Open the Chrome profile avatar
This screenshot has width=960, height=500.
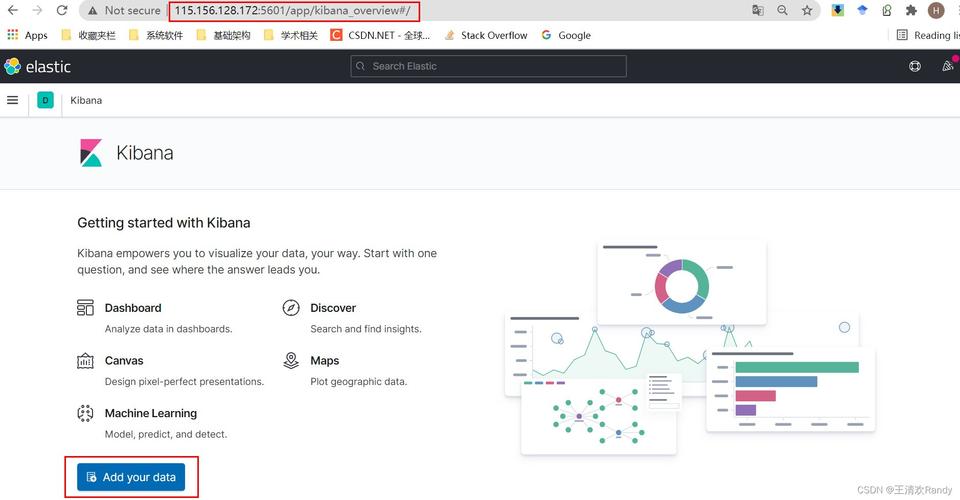936,10
